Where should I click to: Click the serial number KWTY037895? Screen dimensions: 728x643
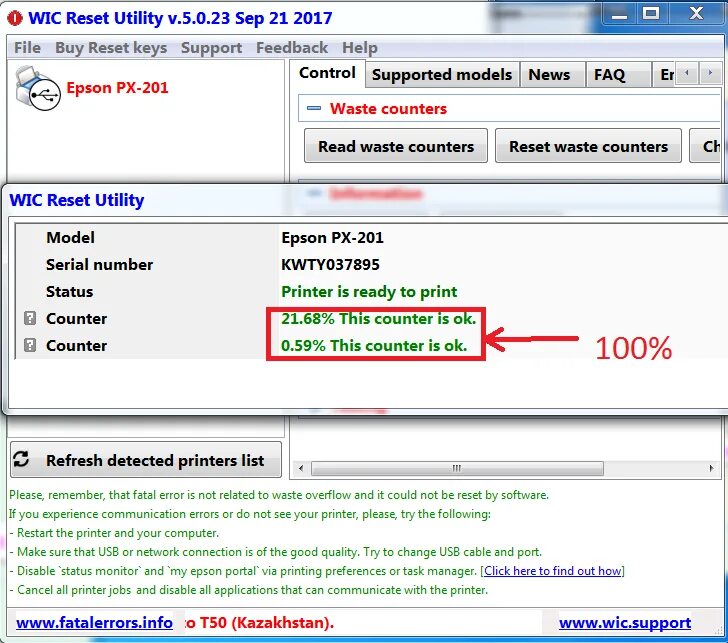point(330,265)
